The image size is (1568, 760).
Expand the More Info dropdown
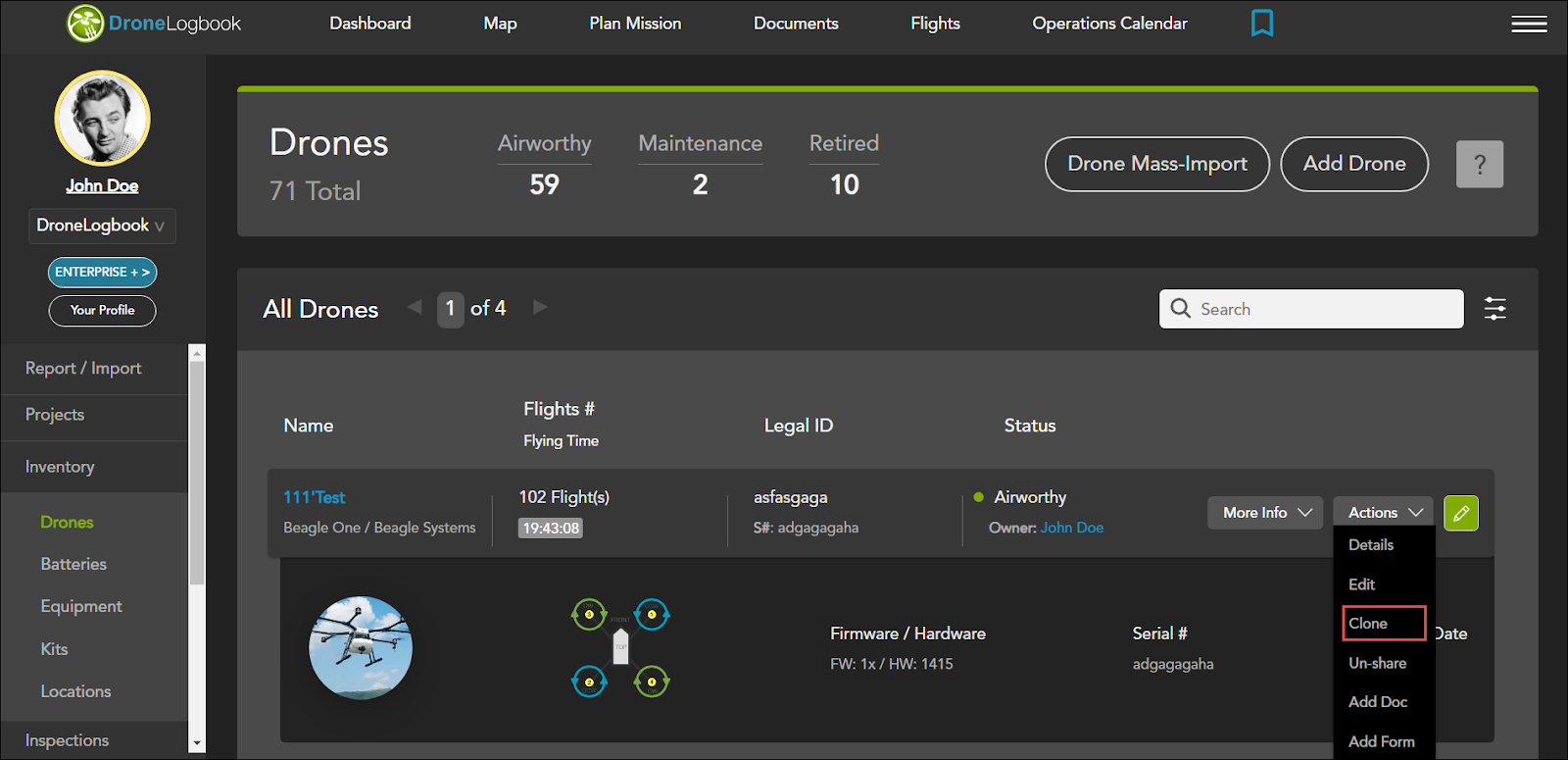1266,513
